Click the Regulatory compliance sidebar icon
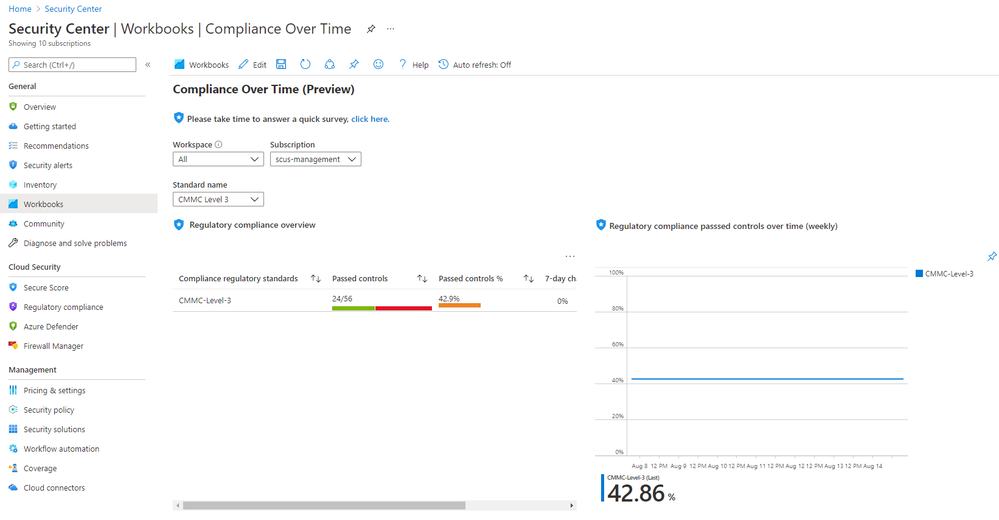Screen dimensions: 999x520 pyautogui.click(x=13, y=307)
